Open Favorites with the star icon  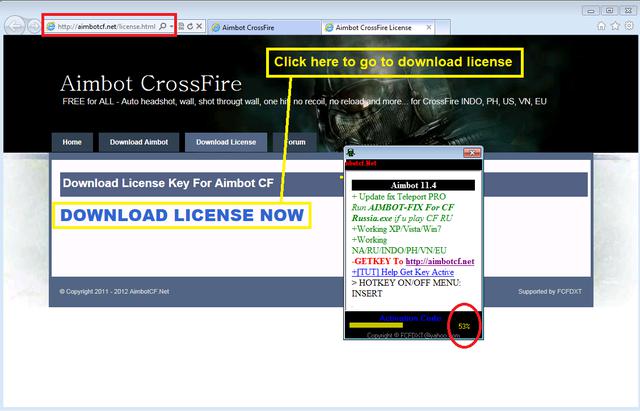click(615, 26)
